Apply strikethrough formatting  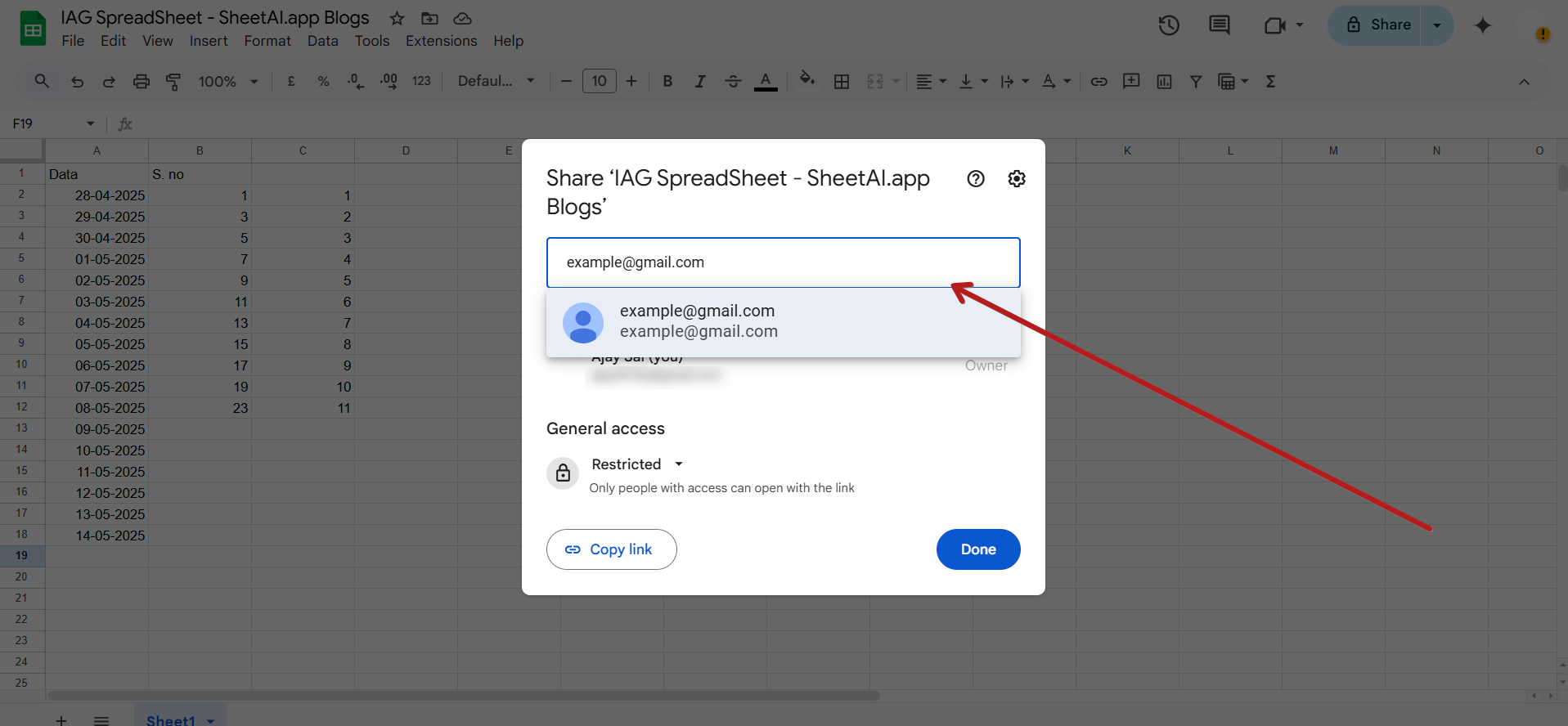(733, 81)
